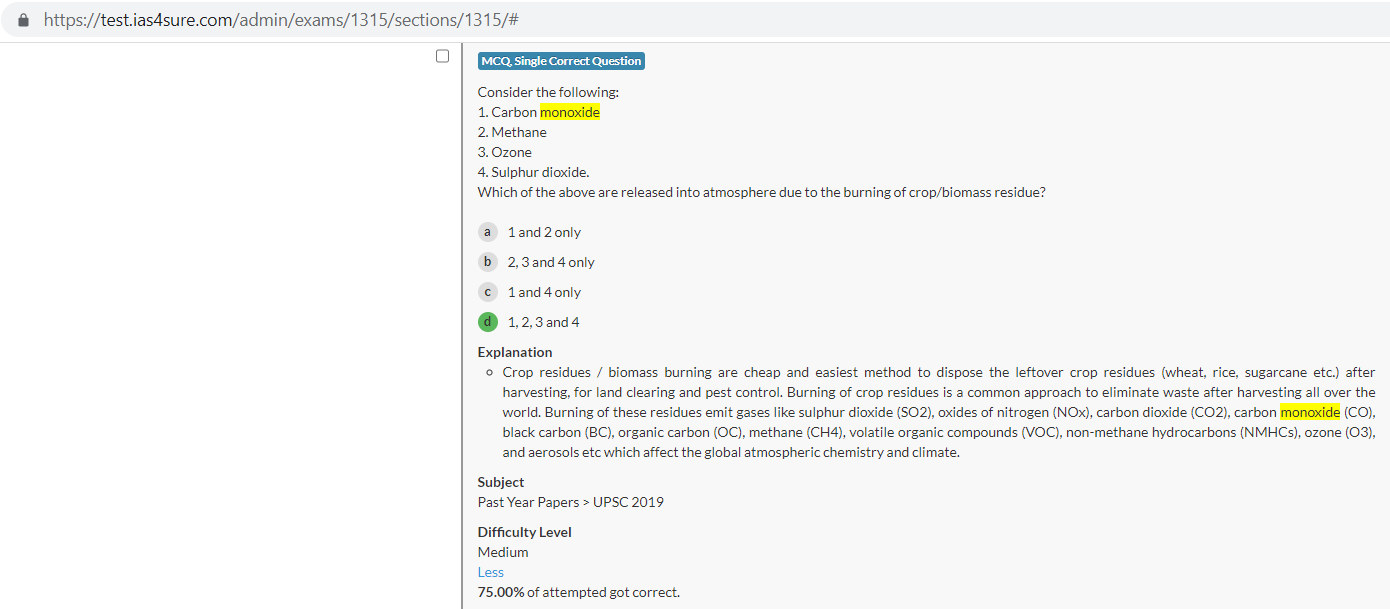This screenshot has height=609, width=1390.
Task: Select the circled letter 'a' option marker
Action: (x=487, y=232)
